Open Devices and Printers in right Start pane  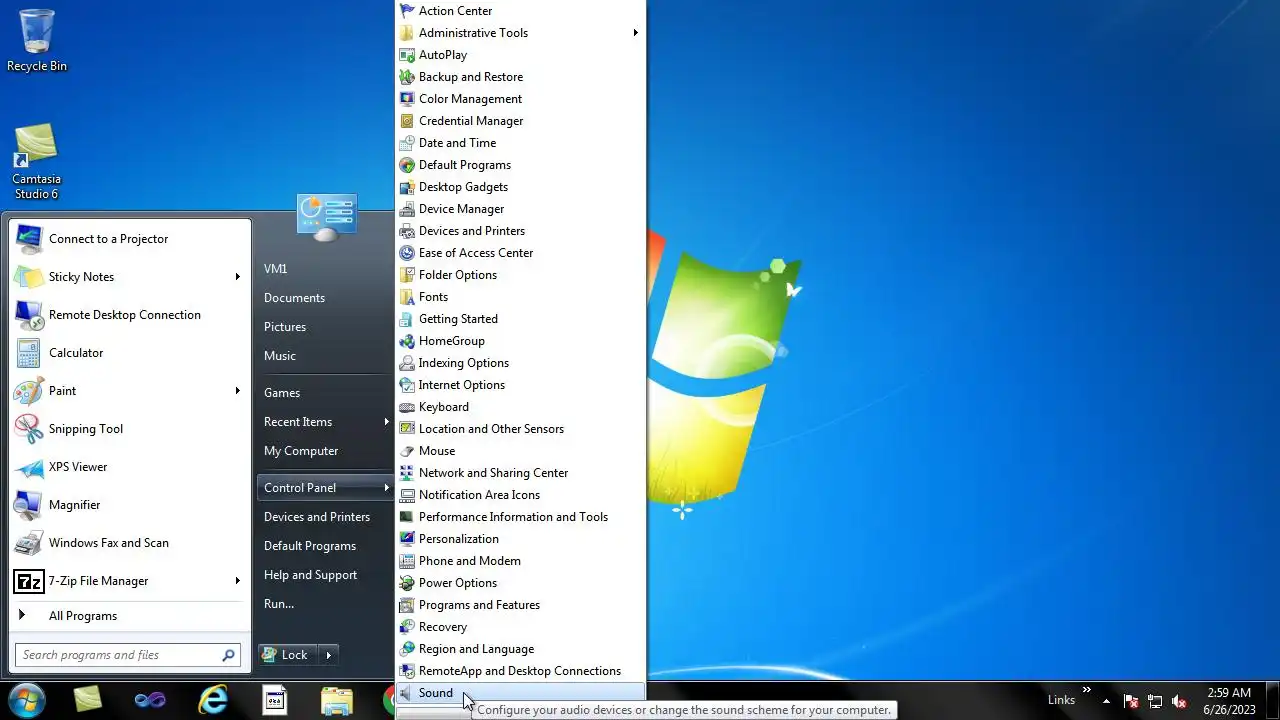[x=317, y=517]
